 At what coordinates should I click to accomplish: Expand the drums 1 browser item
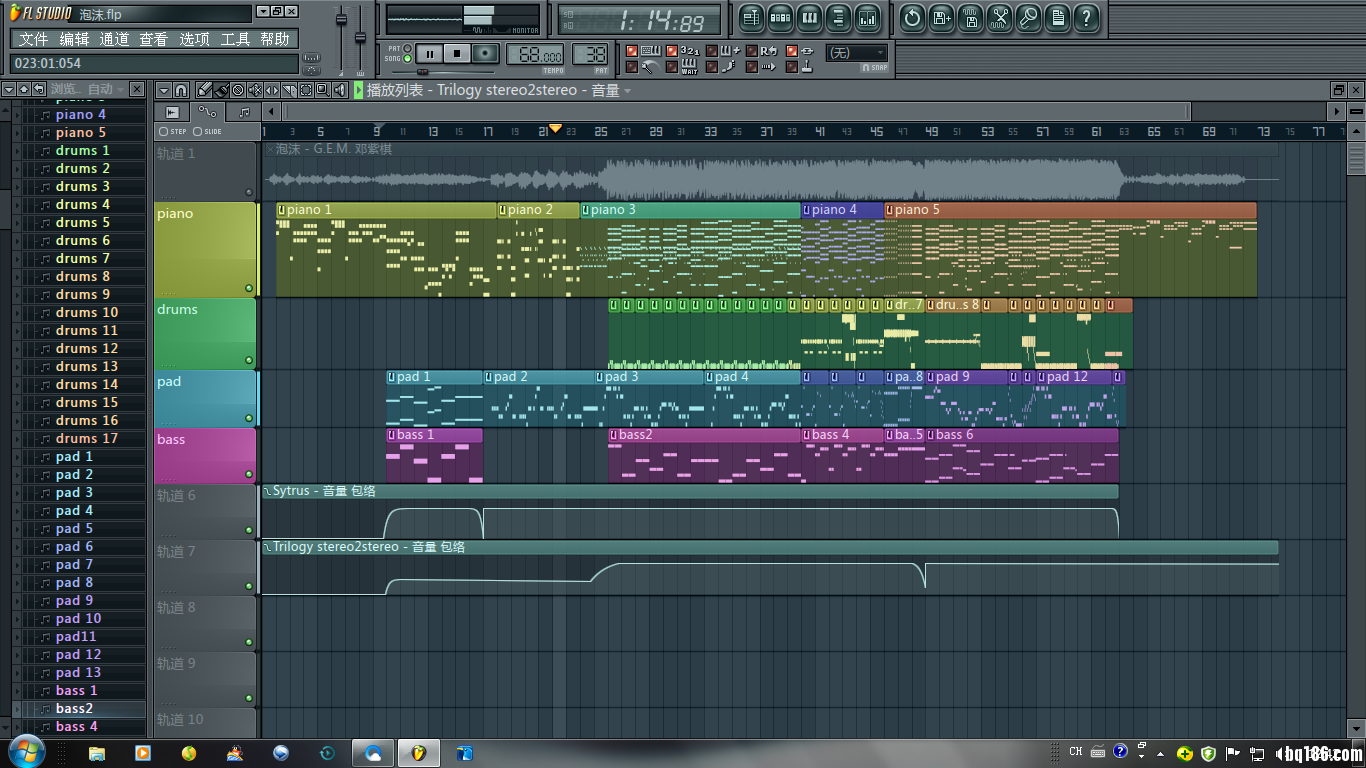coord(16,151)
